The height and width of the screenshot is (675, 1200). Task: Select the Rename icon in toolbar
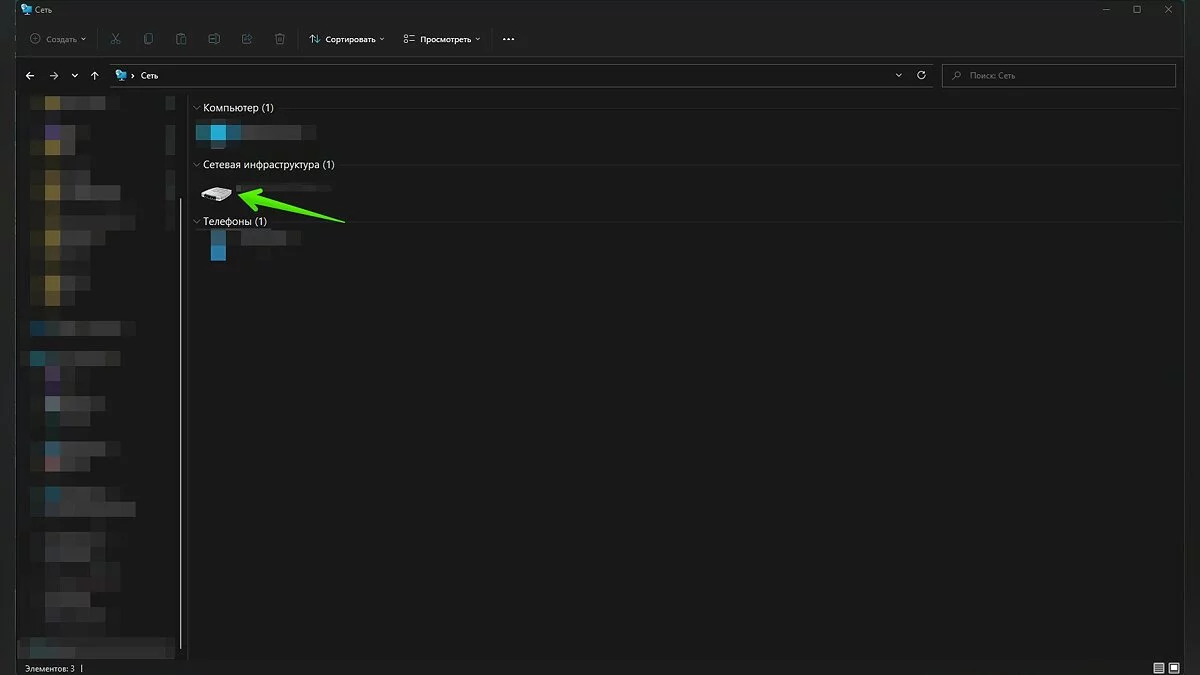[214, 39]
